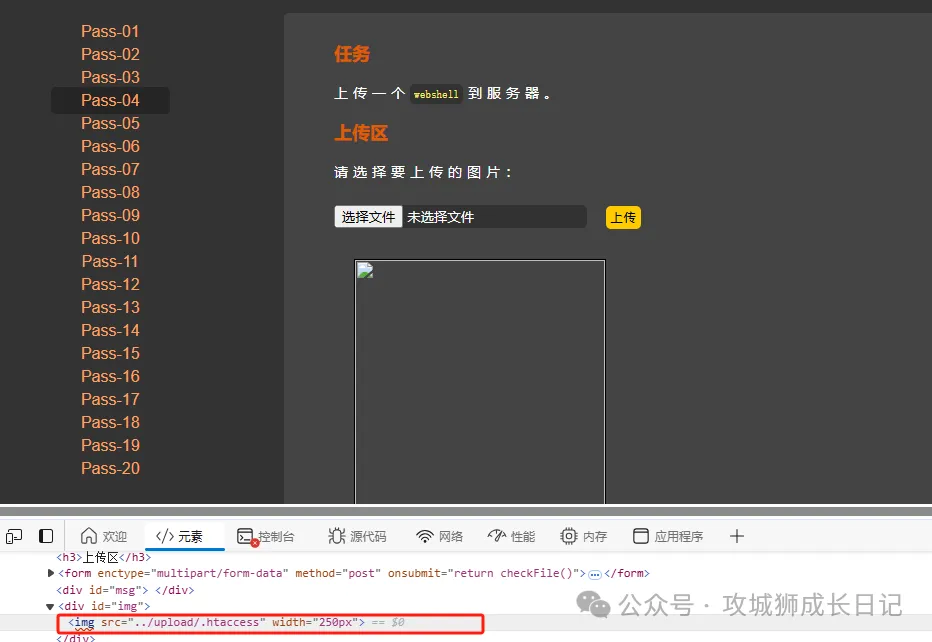Viewport: 932px width, 642px height.
Task: Toggle device emulation icon in DevTools
Action: [x=46, y=536]
